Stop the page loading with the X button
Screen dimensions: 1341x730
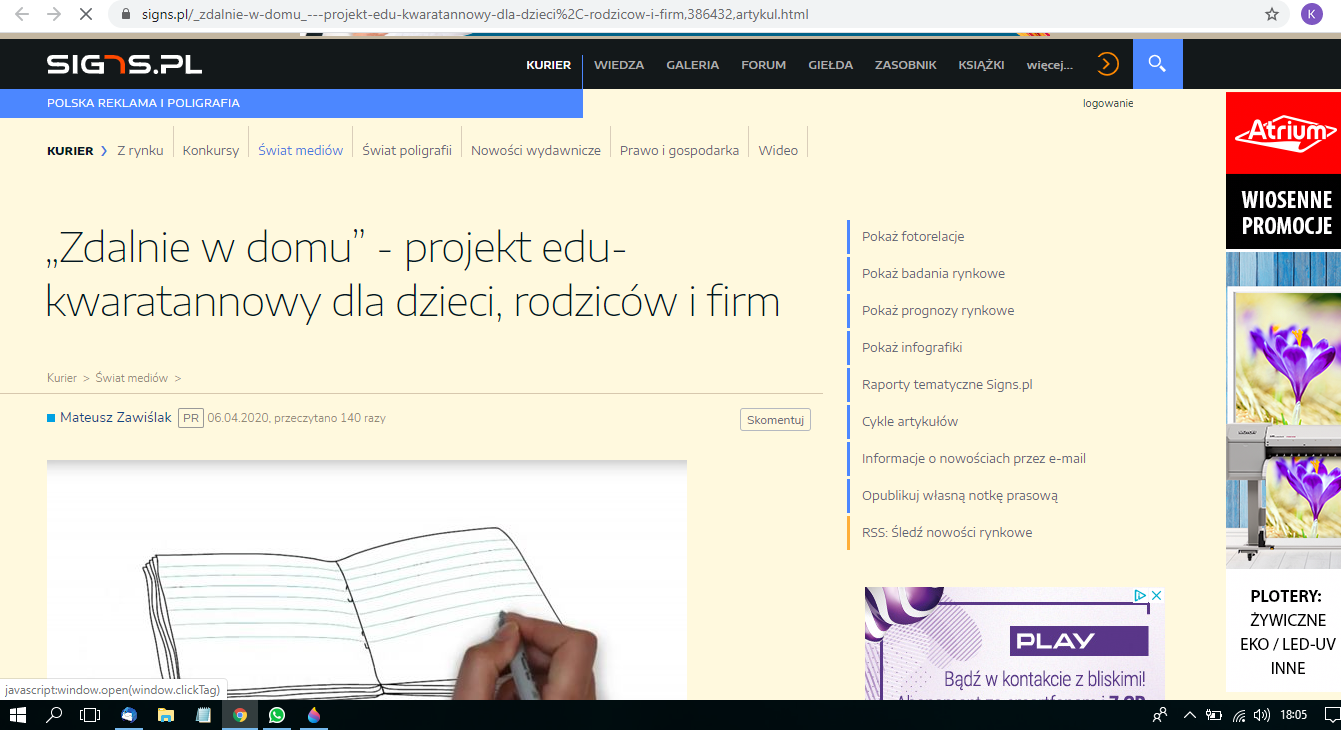[x=85, y=14]
